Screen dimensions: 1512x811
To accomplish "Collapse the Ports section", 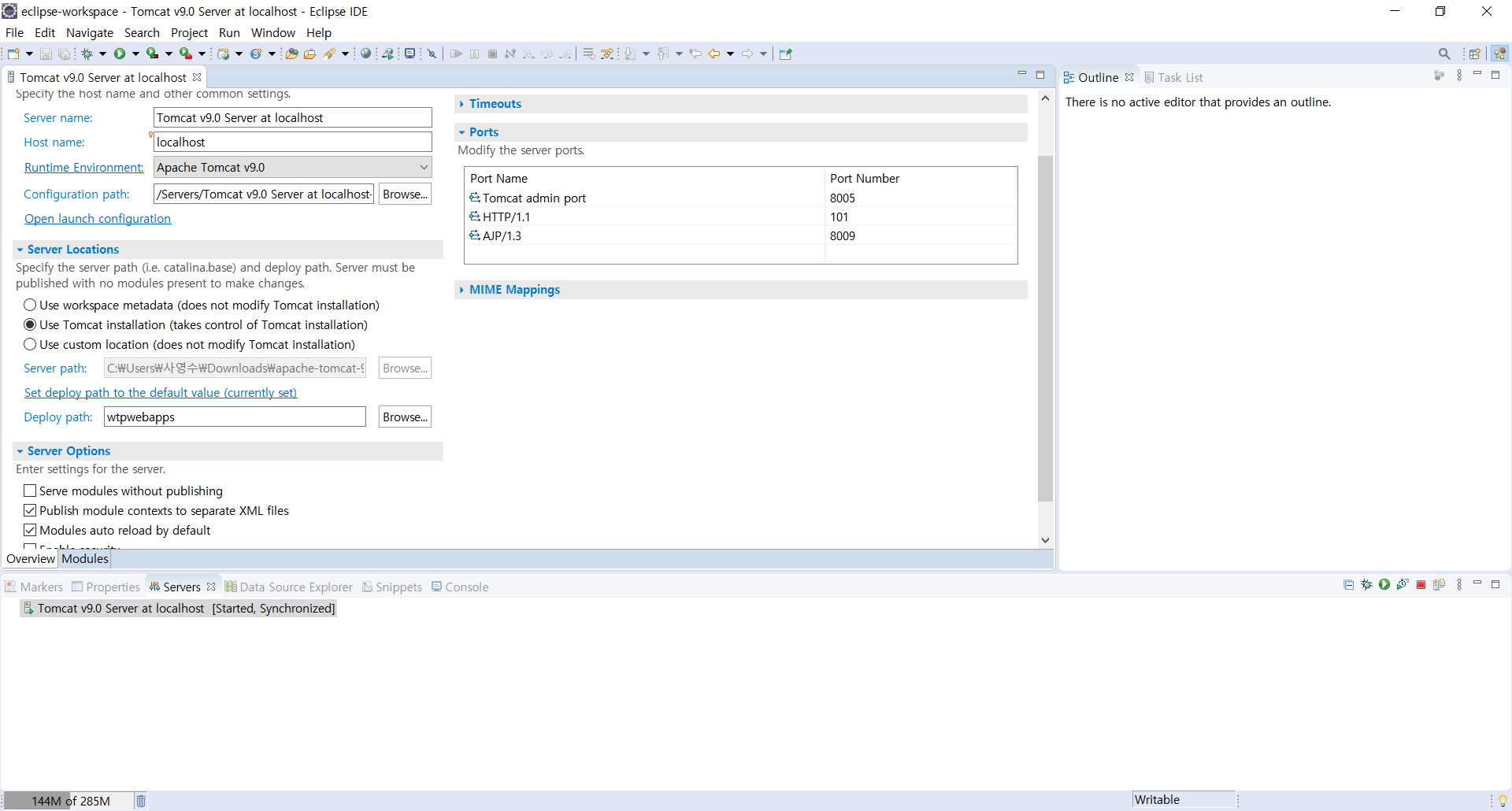I will [461, 132].
